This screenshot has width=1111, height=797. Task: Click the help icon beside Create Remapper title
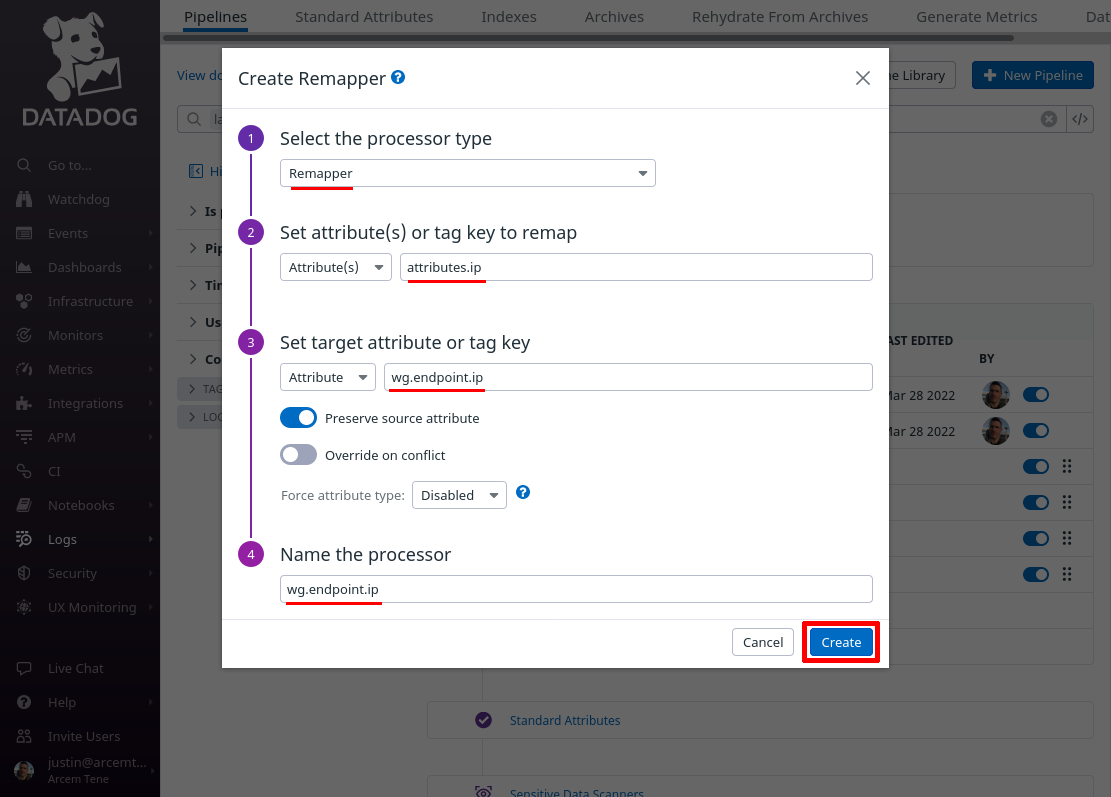398,77
